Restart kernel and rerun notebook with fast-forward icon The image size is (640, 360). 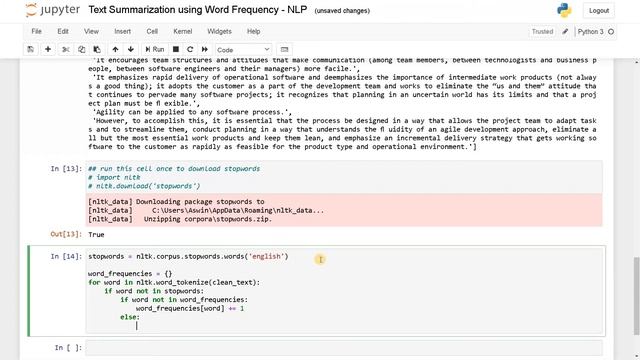[x=204, y=49]
